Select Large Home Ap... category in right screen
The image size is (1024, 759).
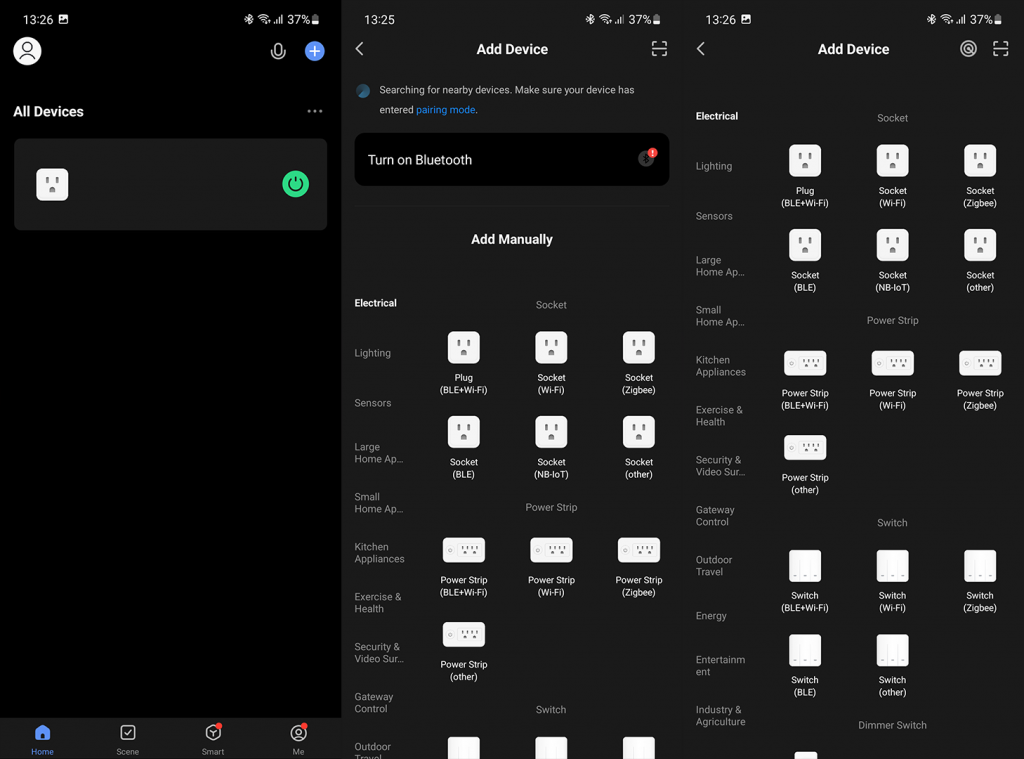(x=720, y=266)
